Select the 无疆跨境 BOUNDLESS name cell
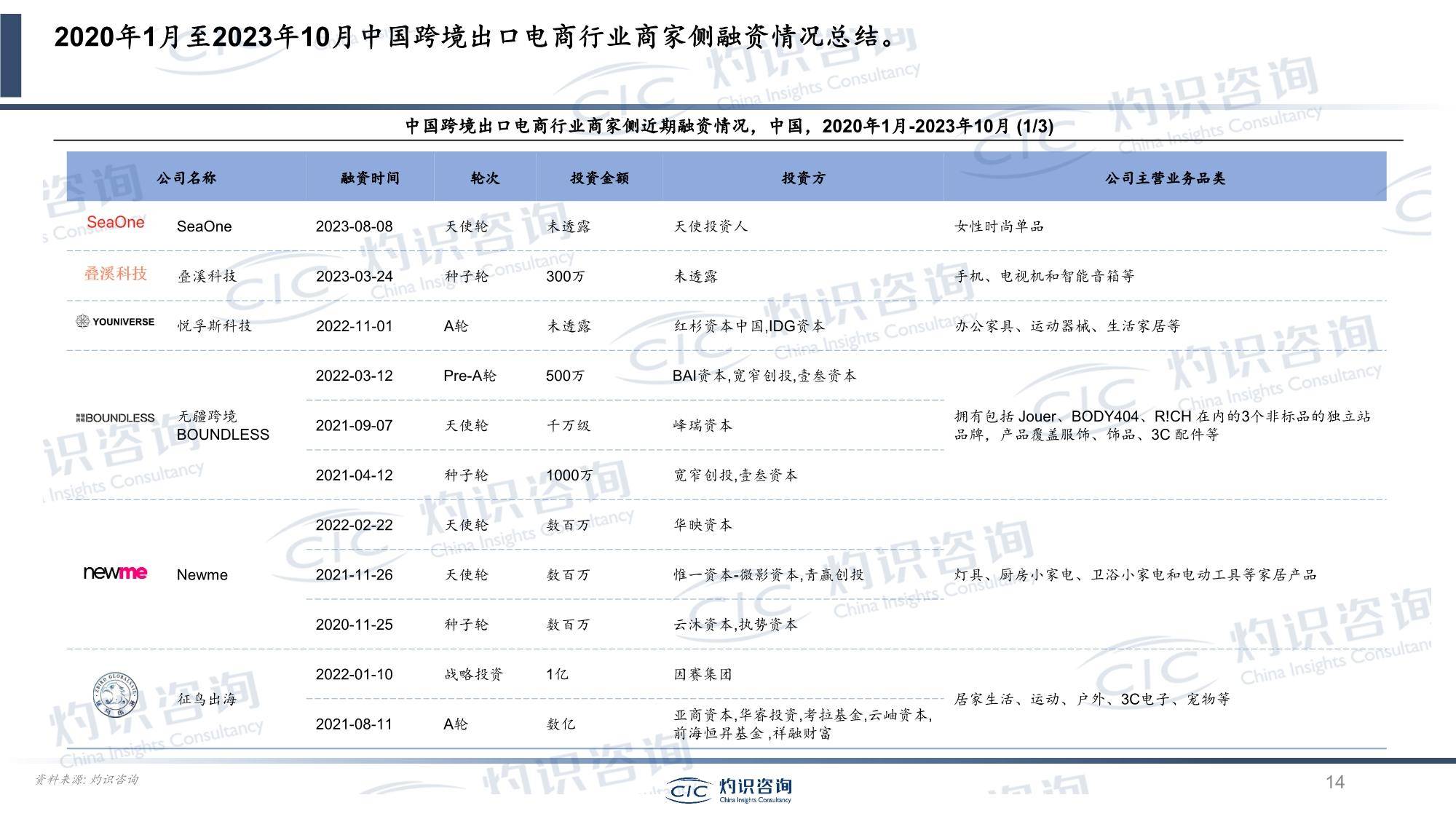 [223, 425]
